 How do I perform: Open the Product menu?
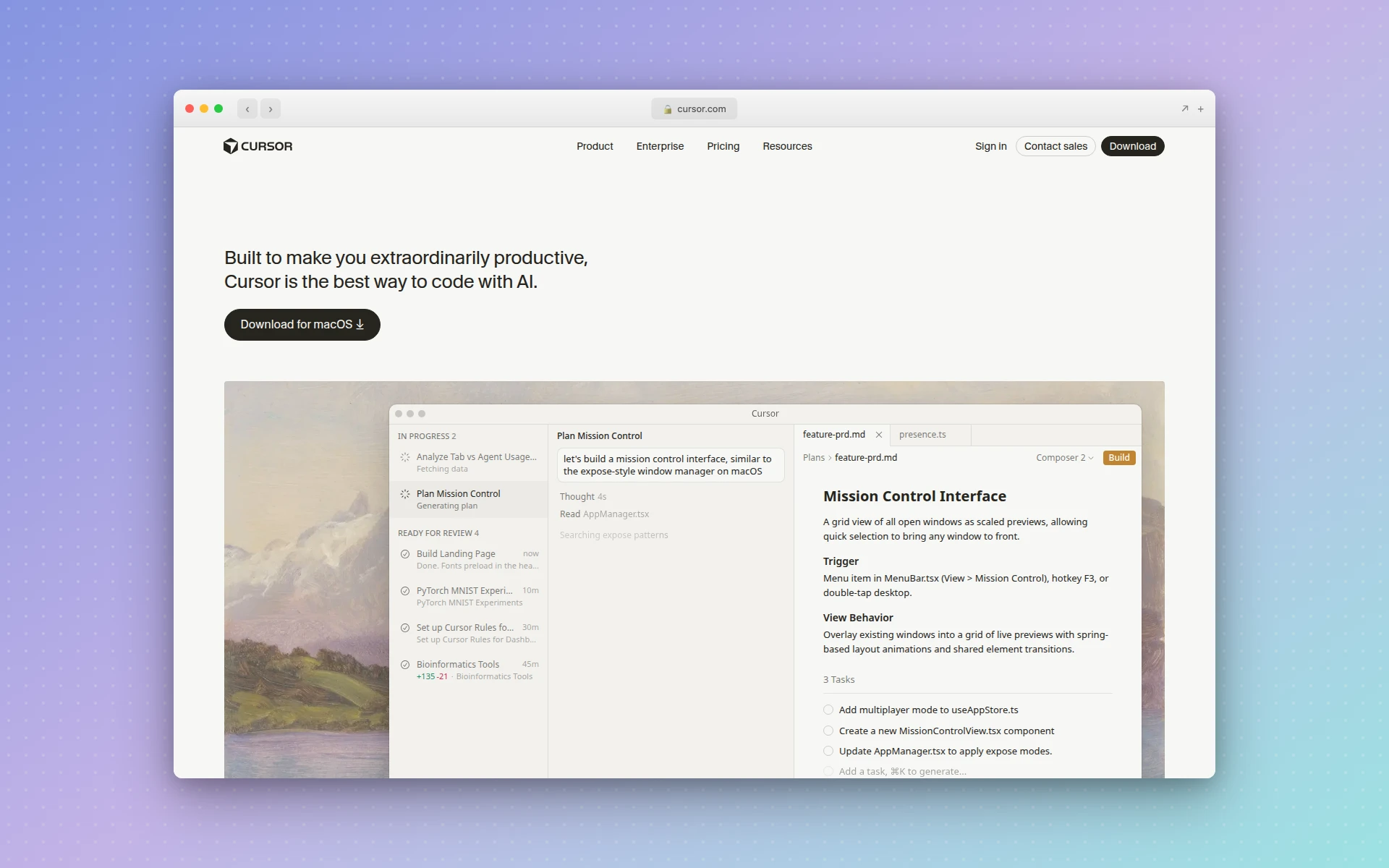click(x=595, y=146)
